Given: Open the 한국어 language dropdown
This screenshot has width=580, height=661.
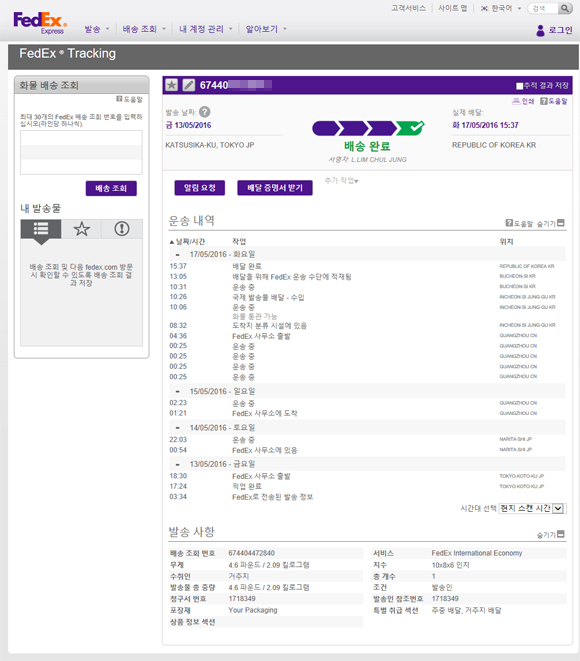Looking at the screenshot, I should coord(506,8).
